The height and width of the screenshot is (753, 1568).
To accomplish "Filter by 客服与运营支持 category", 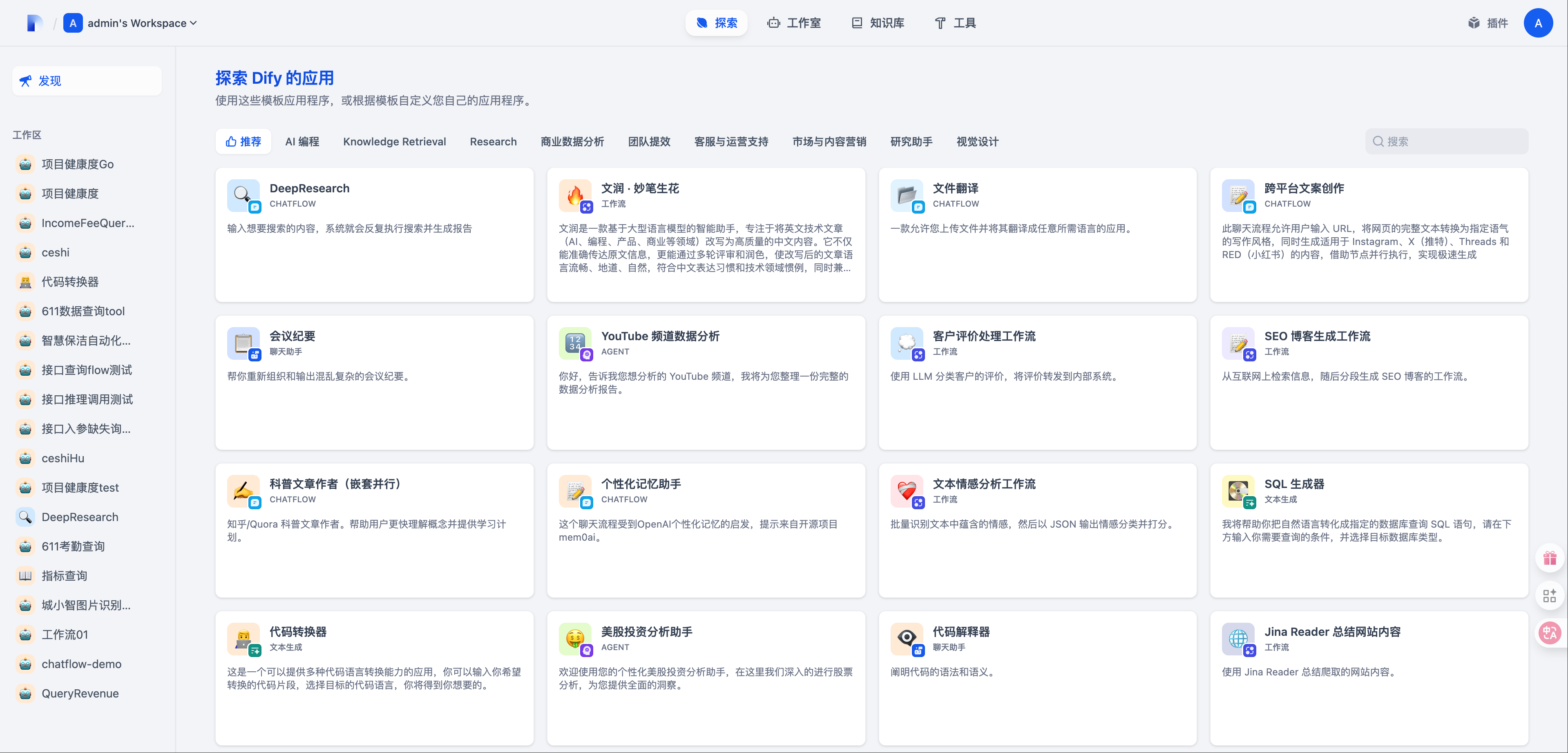I will tap(732, 142).
